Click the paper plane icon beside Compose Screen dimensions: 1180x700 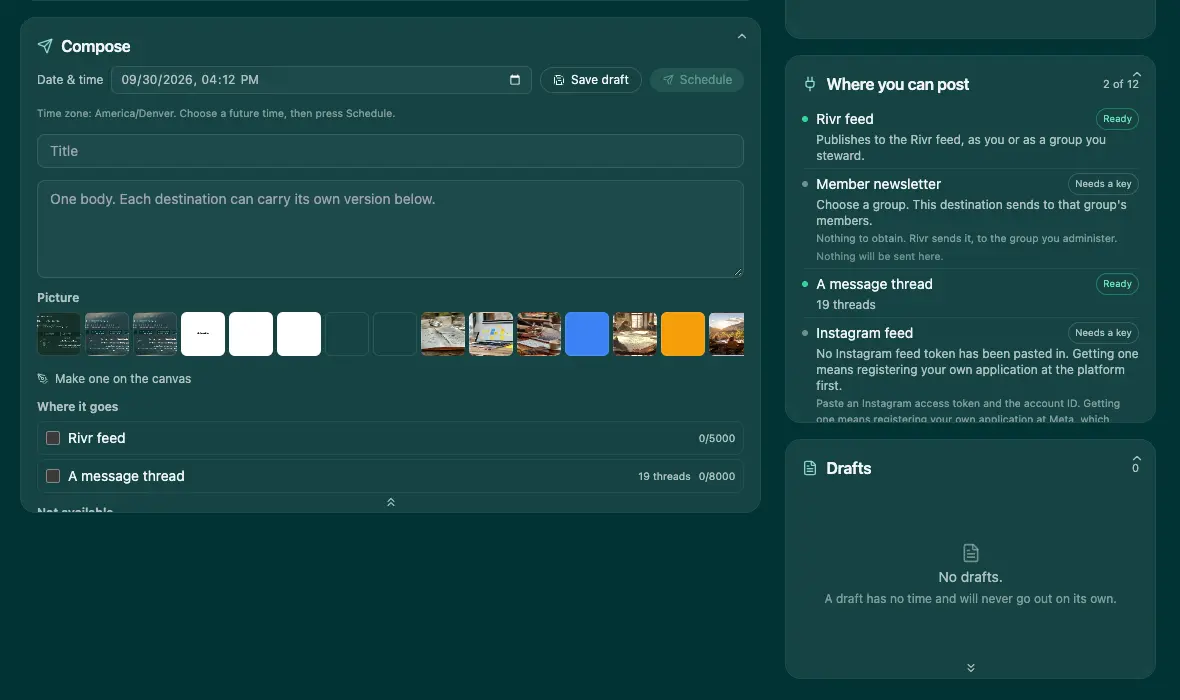click(45, 46)
